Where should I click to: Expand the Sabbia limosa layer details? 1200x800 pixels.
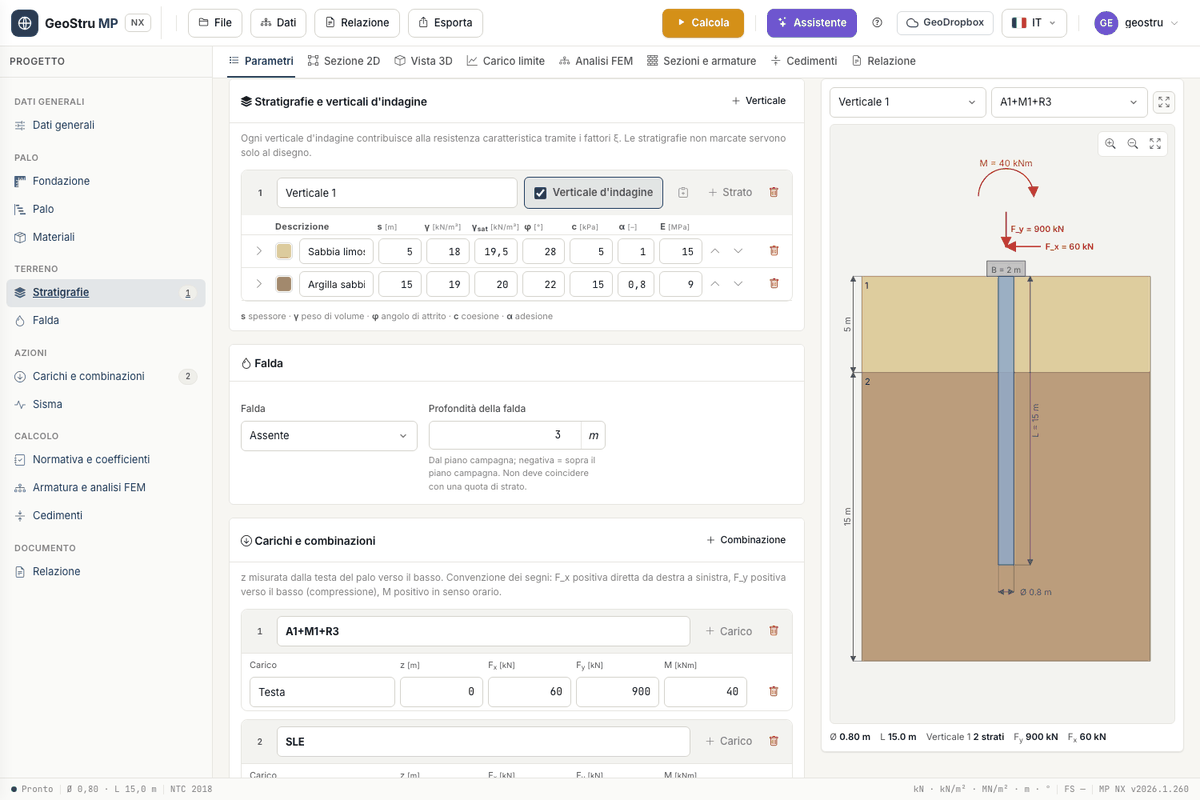click(x=259, y=251)
